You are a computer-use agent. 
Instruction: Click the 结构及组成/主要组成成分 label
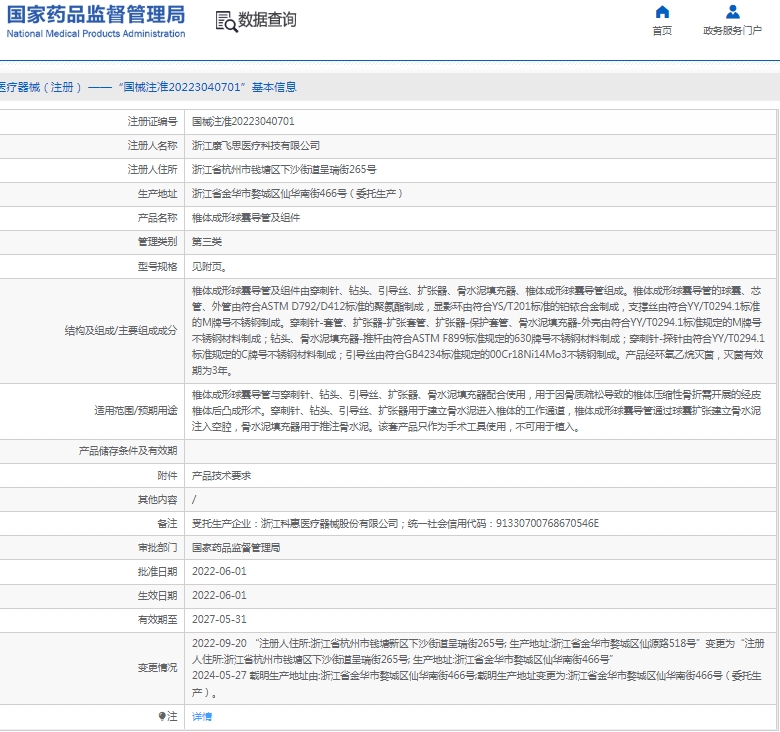click(121, 331)
